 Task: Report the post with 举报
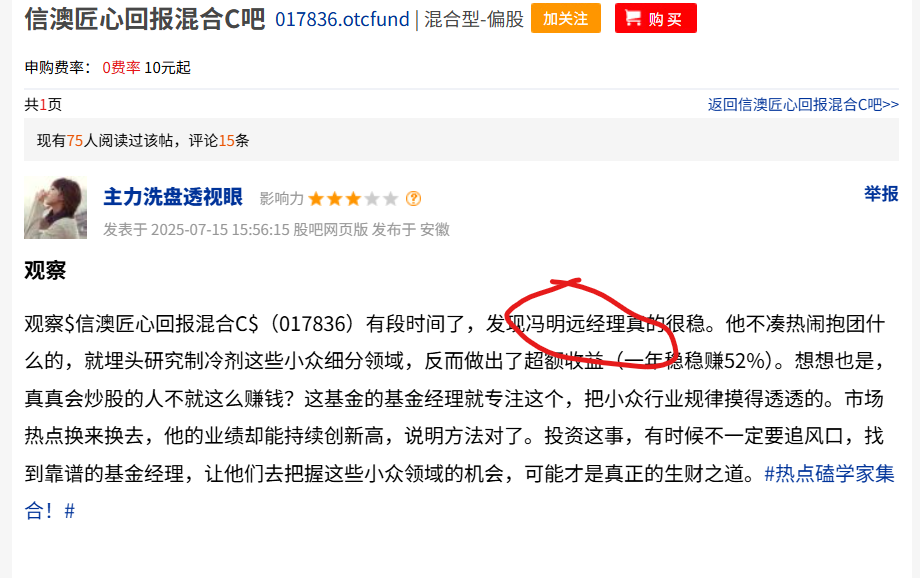[881, 194]
